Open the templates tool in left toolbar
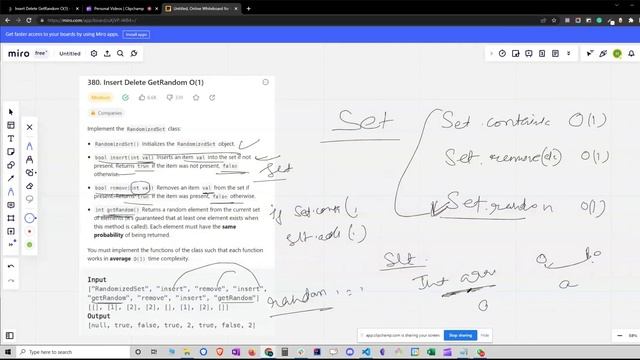The width and height of the screenshot is (640, 360). tap(11, 125)
